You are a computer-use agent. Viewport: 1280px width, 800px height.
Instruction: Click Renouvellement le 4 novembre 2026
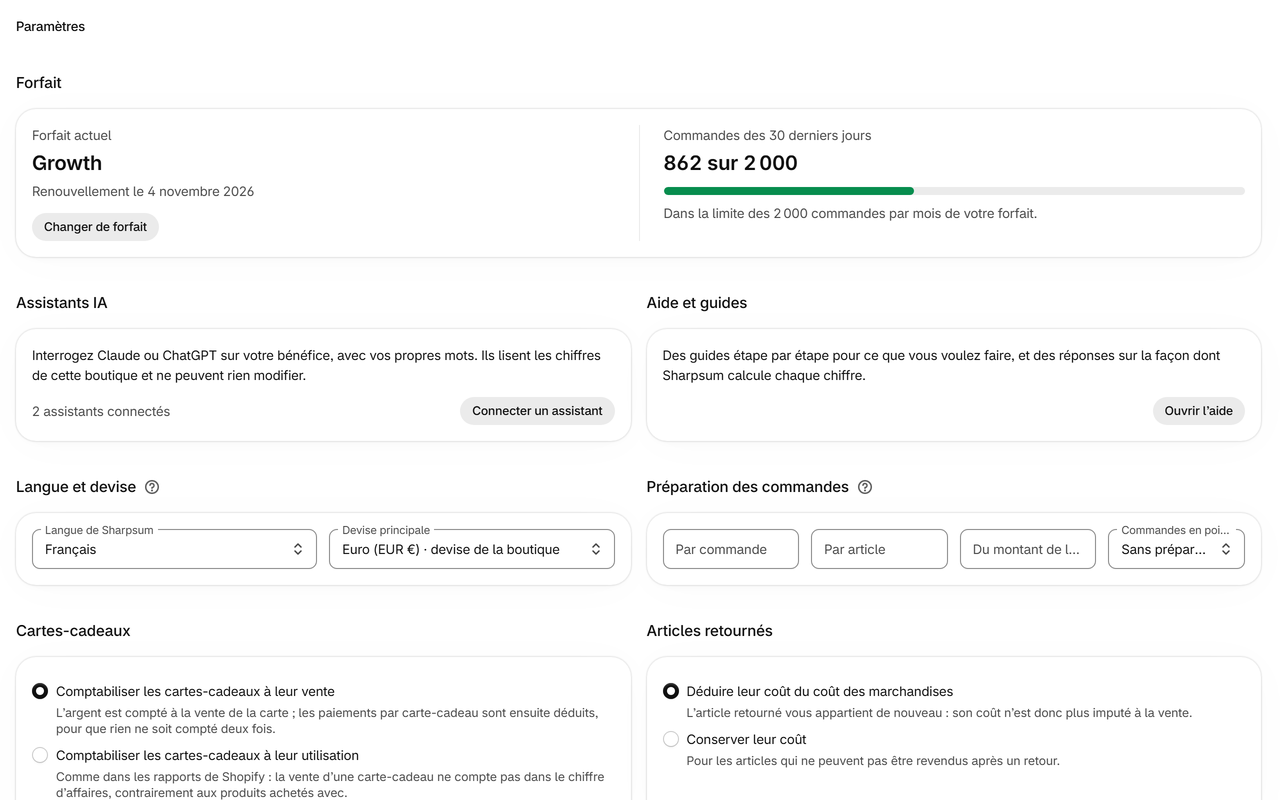coord(143,191)
